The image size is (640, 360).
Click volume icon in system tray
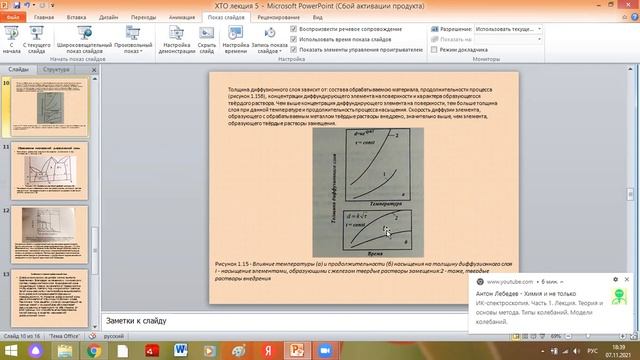pos(576,351)
